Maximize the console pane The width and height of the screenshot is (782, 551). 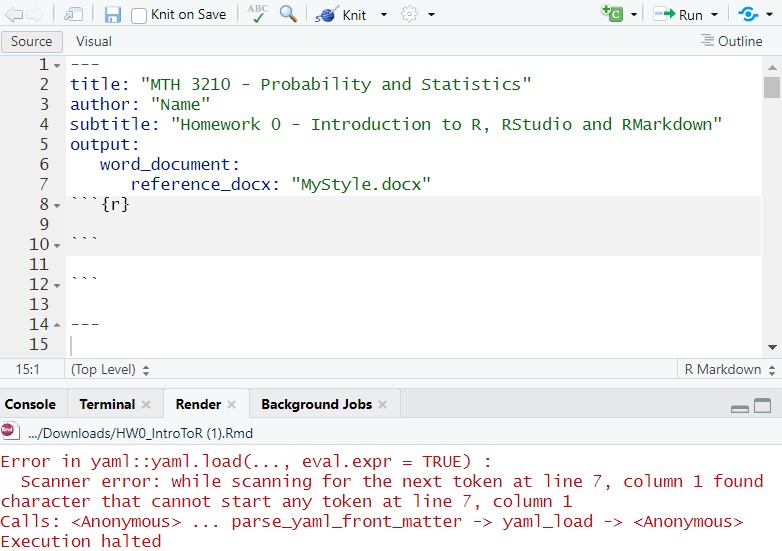point(763,406)
